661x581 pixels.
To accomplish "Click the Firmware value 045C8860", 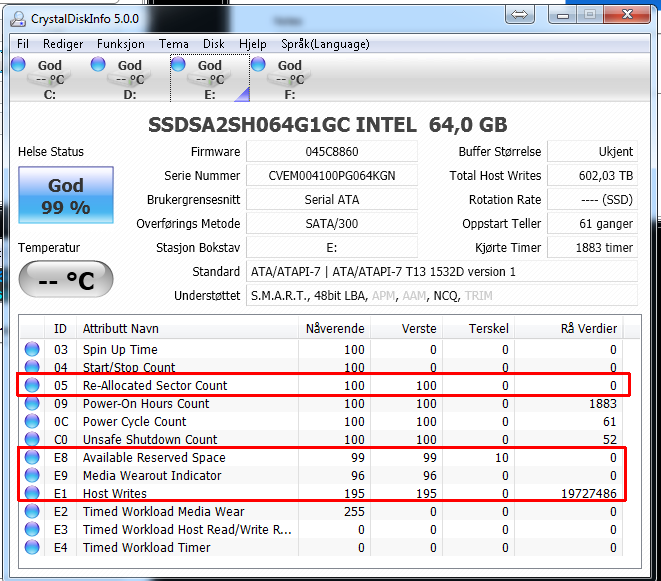I will [332, 151].
